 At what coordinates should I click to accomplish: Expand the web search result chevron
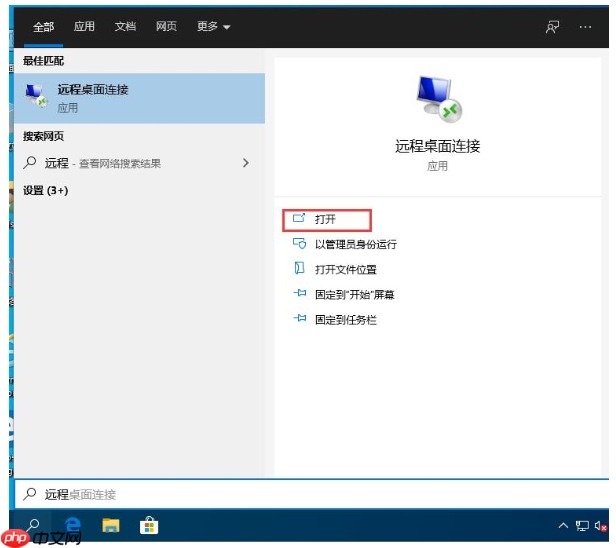point(246,163)
